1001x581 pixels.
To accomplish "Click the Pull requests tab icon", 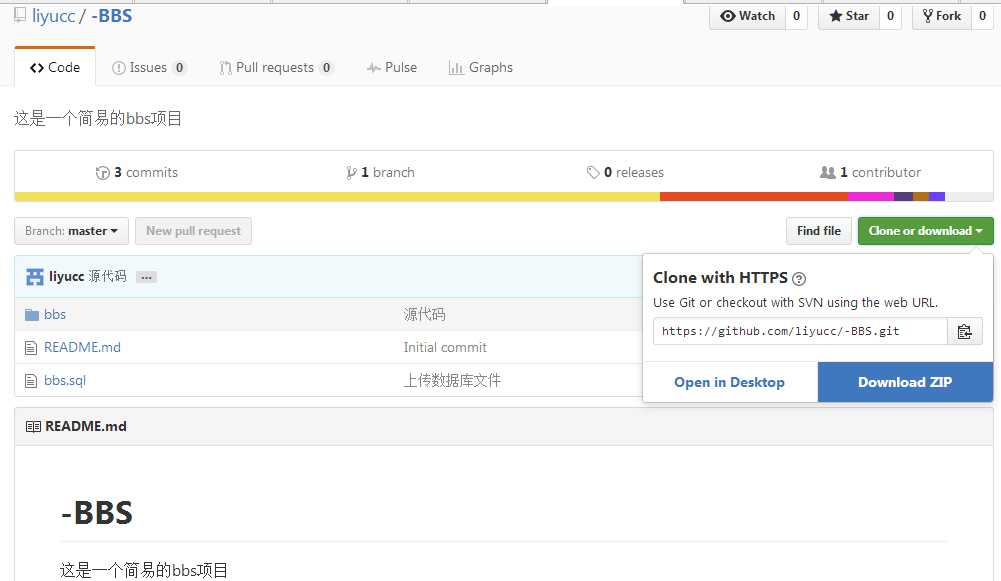I will (225, 68).
